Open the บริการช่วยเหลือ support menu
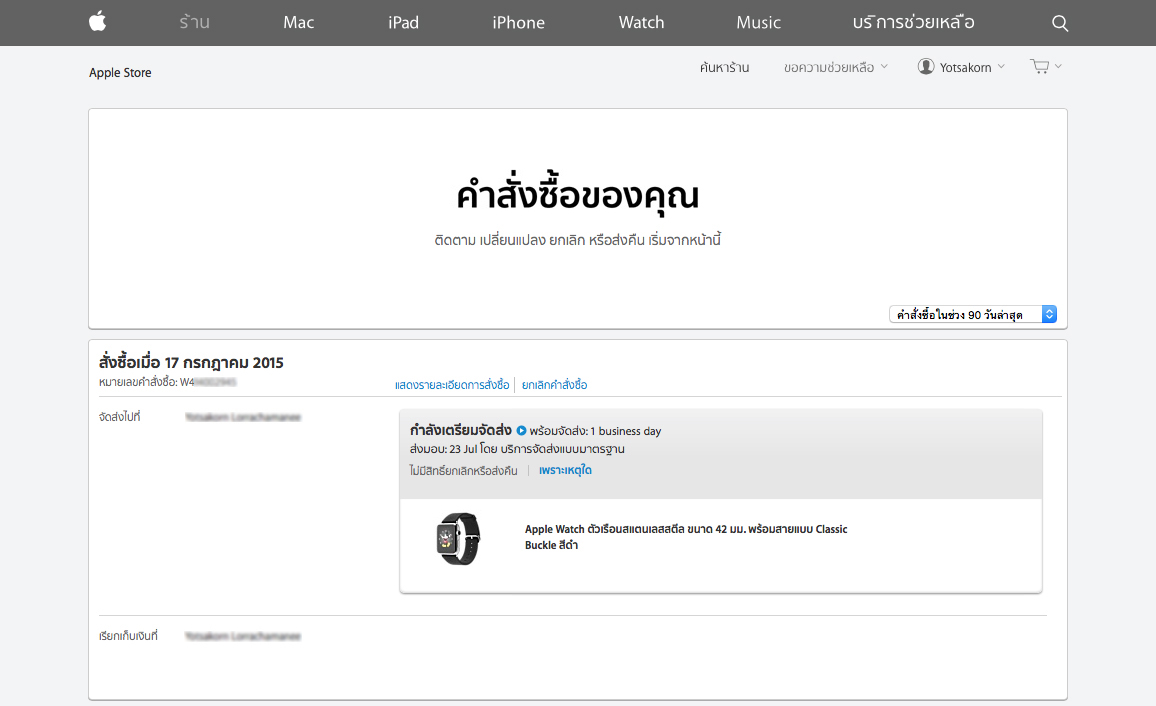The height and width of the screenshot is (706, 1156). tap(913, 22)
